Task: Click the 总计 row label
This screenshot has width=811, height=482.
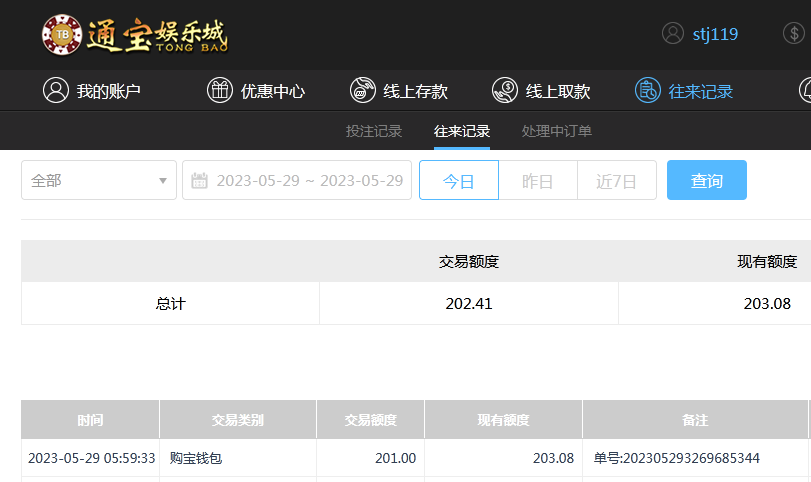Action: point(171,304)
